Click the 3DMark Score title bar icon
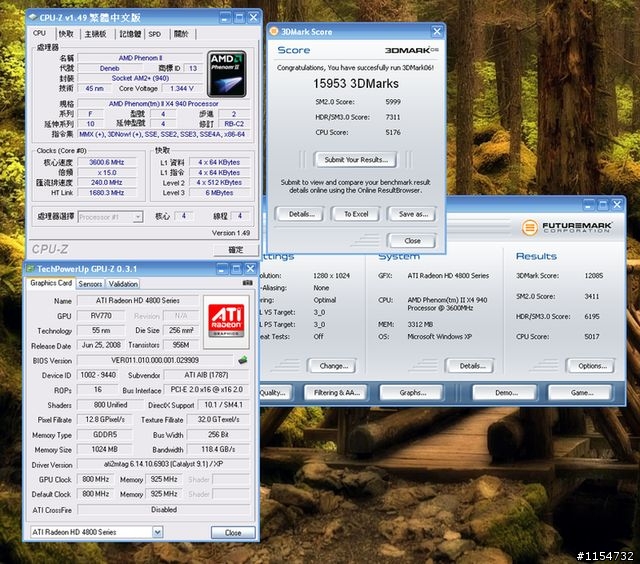The width and height of the screenshot is (640, 564). tap(274, 31)
